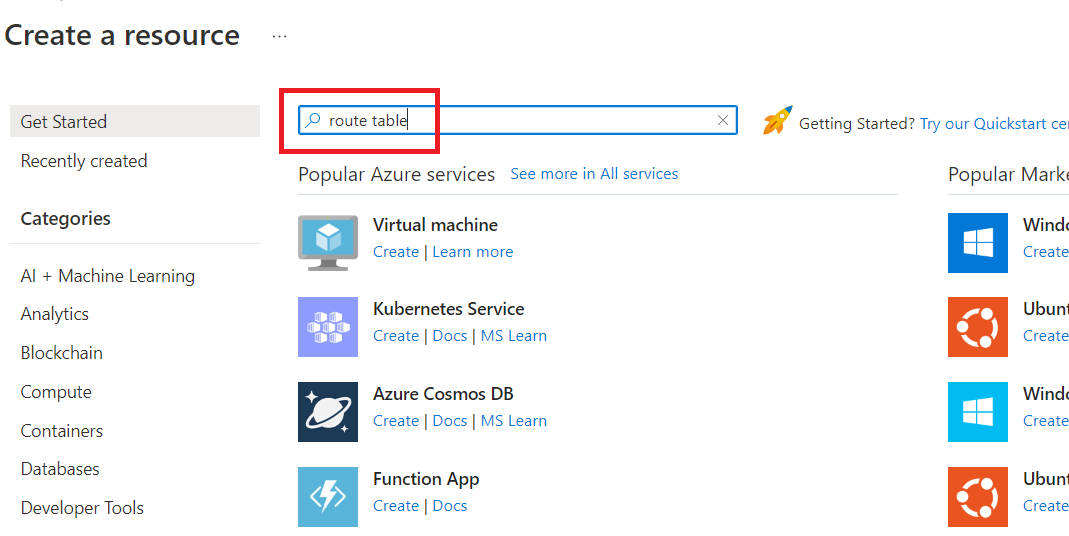Clear the search box with the X icon
Screen dimensions: 1069x536
coord(723,120)
